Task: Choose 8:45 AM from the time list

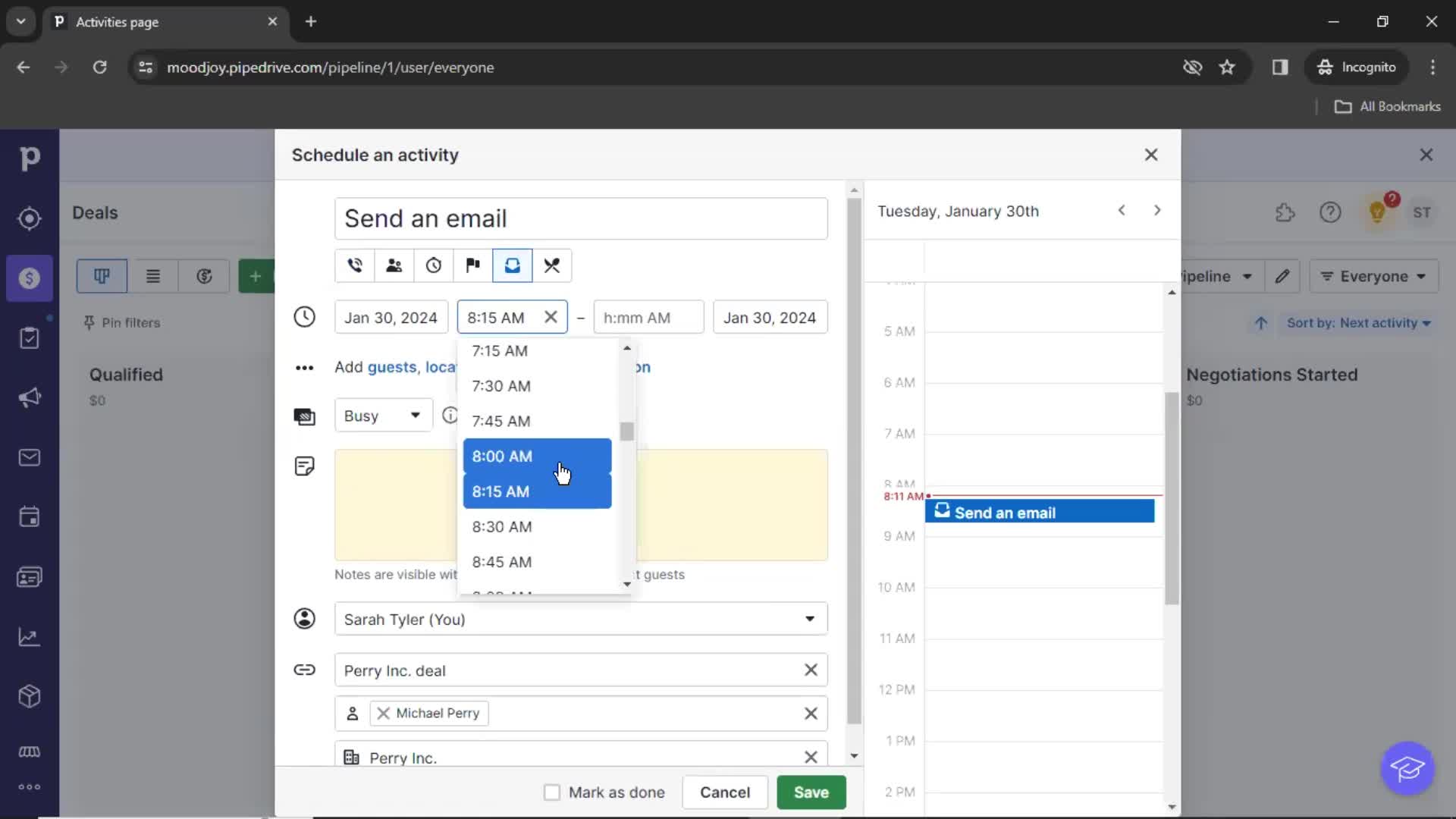Action: pos(538,562)
